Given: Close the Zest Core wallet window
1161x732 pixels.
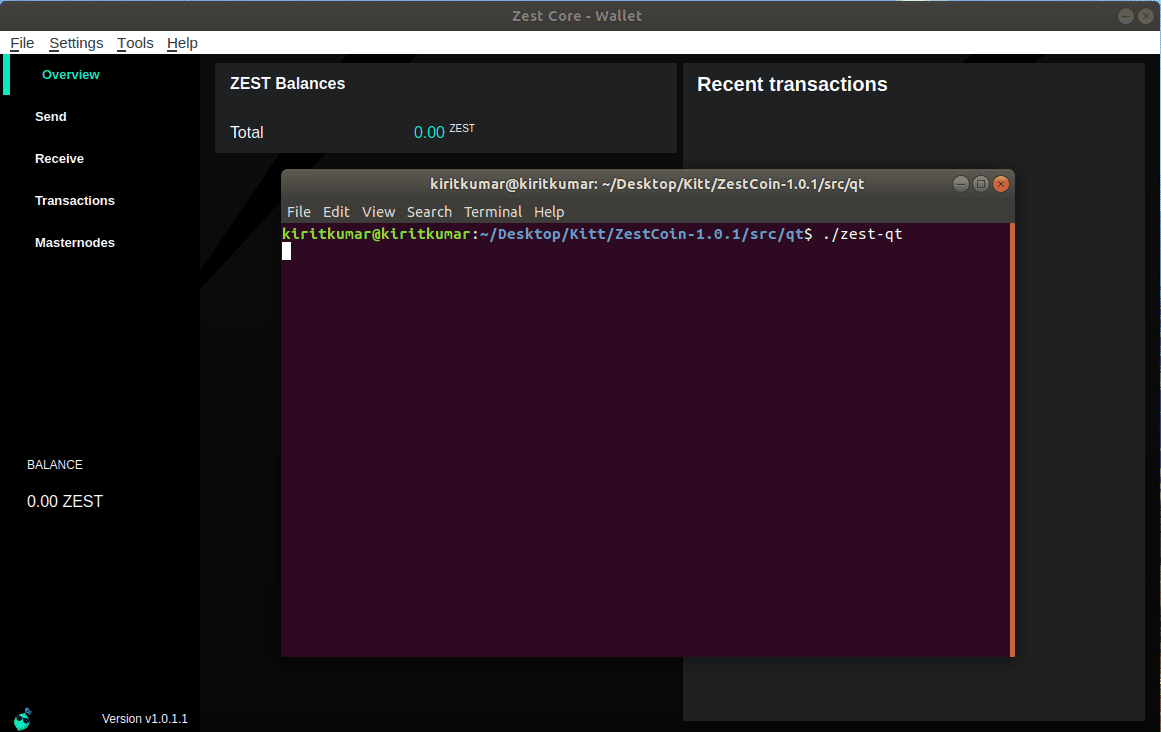Looking at the screenshot, I should 1146,16.
